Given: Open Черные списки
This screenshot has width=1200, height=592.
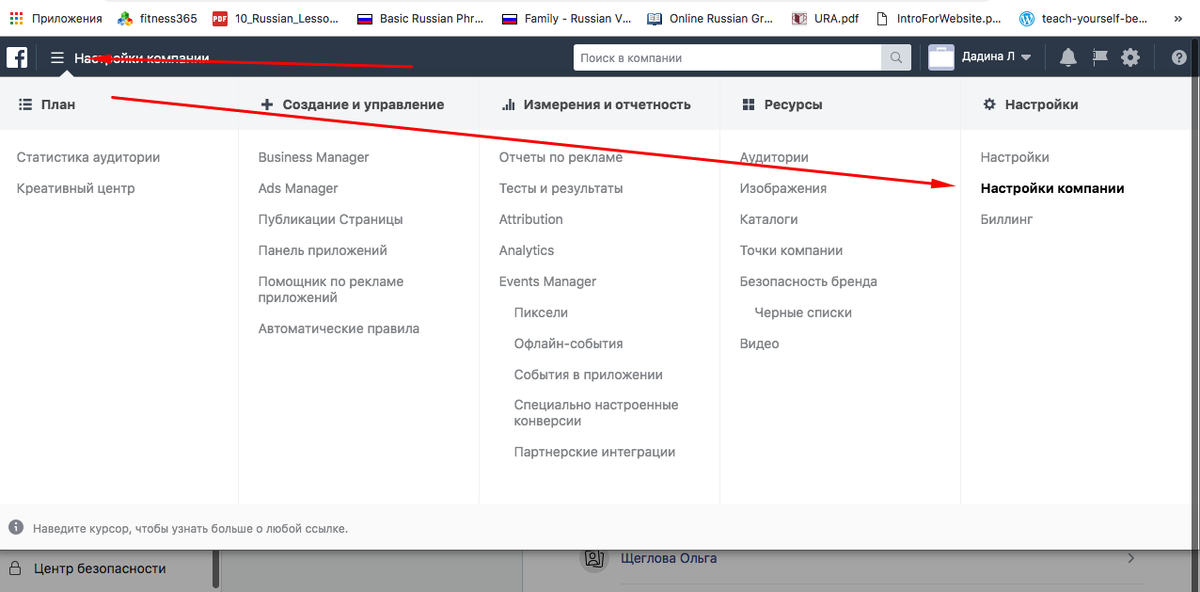Looking at the screenshot, I should 803,312.
